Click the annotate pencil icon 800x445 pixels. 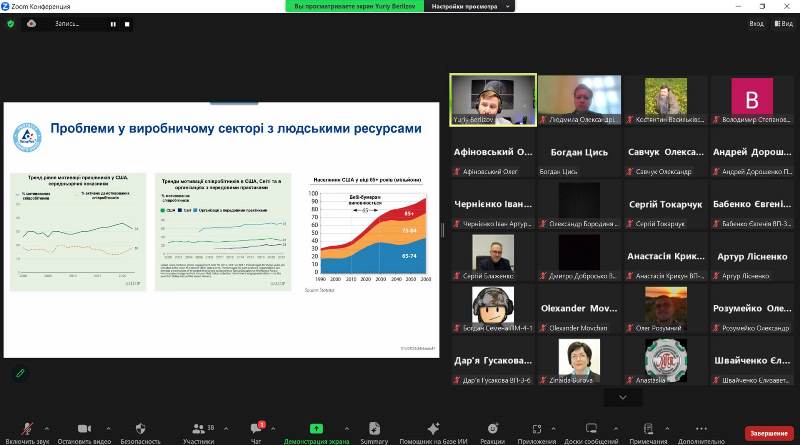pyautogui.click(x=20, y=373)
